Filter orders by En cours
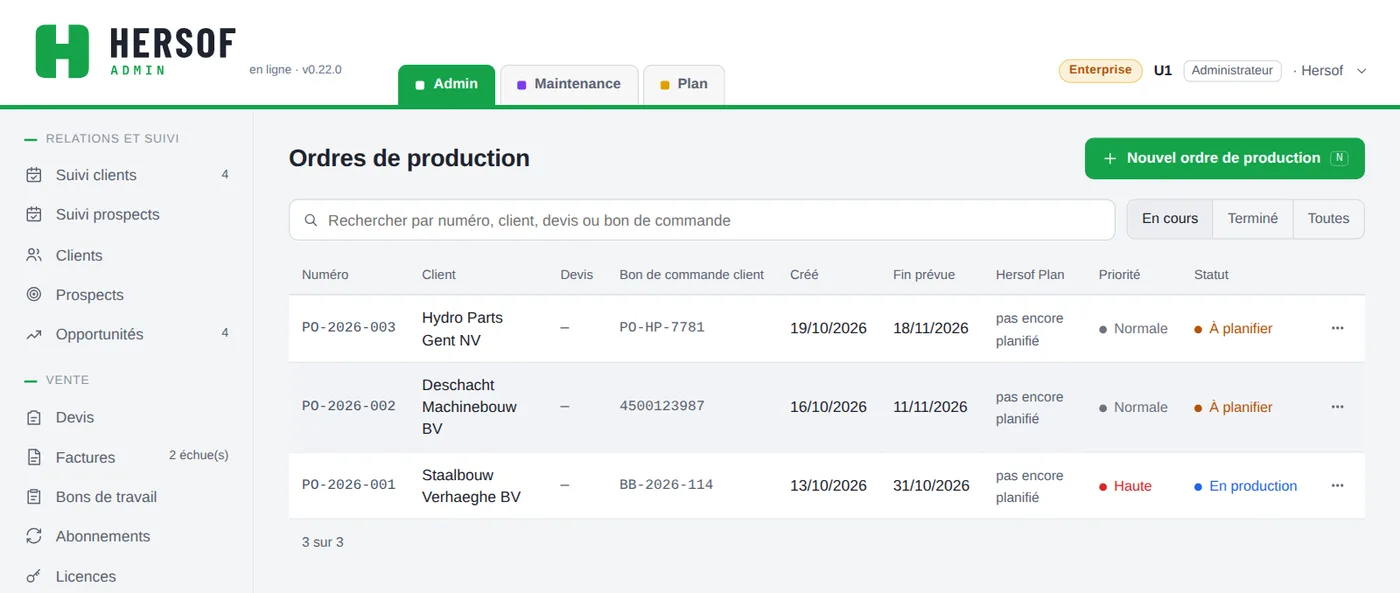Image resolution: width=1400 pixels, height=593 pixels. pos(1170,219)
